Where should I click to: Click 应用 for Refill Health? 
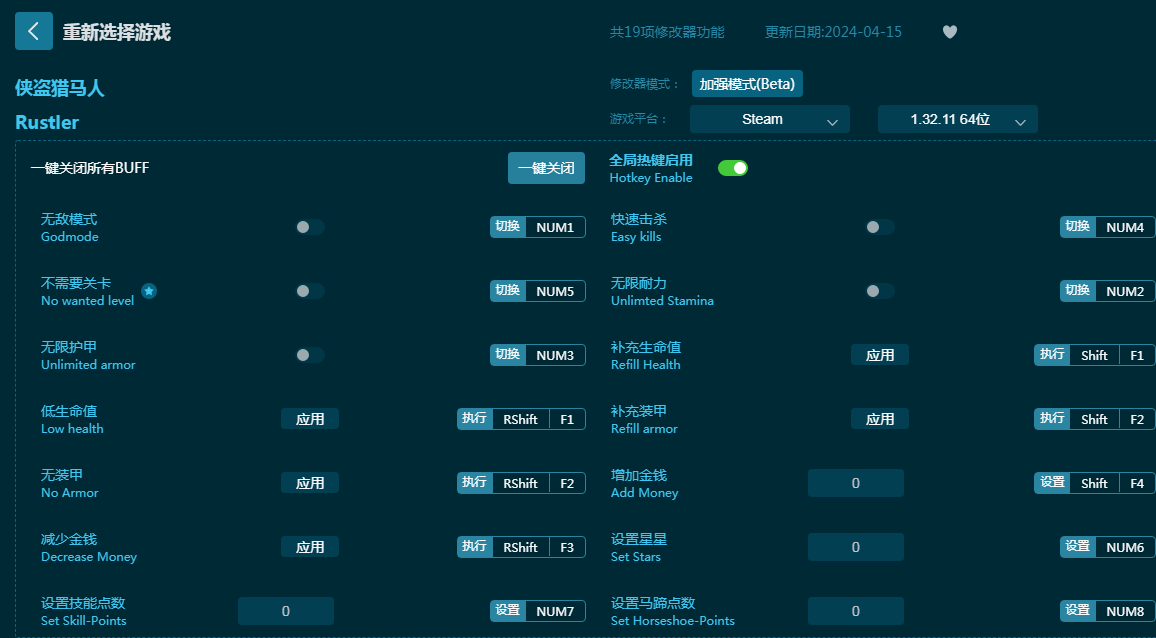click(x=880, y=355)
